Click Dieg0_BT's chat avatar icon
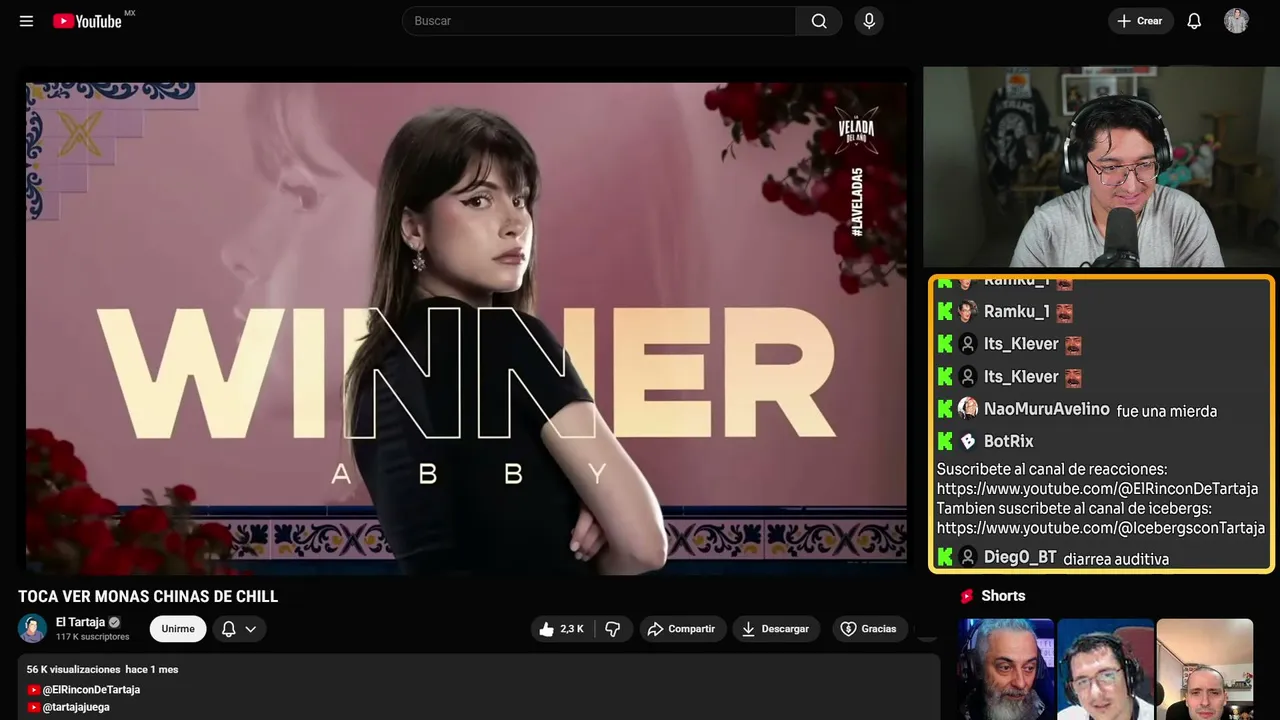This screenshot has width=1280, height=720. 968,557
